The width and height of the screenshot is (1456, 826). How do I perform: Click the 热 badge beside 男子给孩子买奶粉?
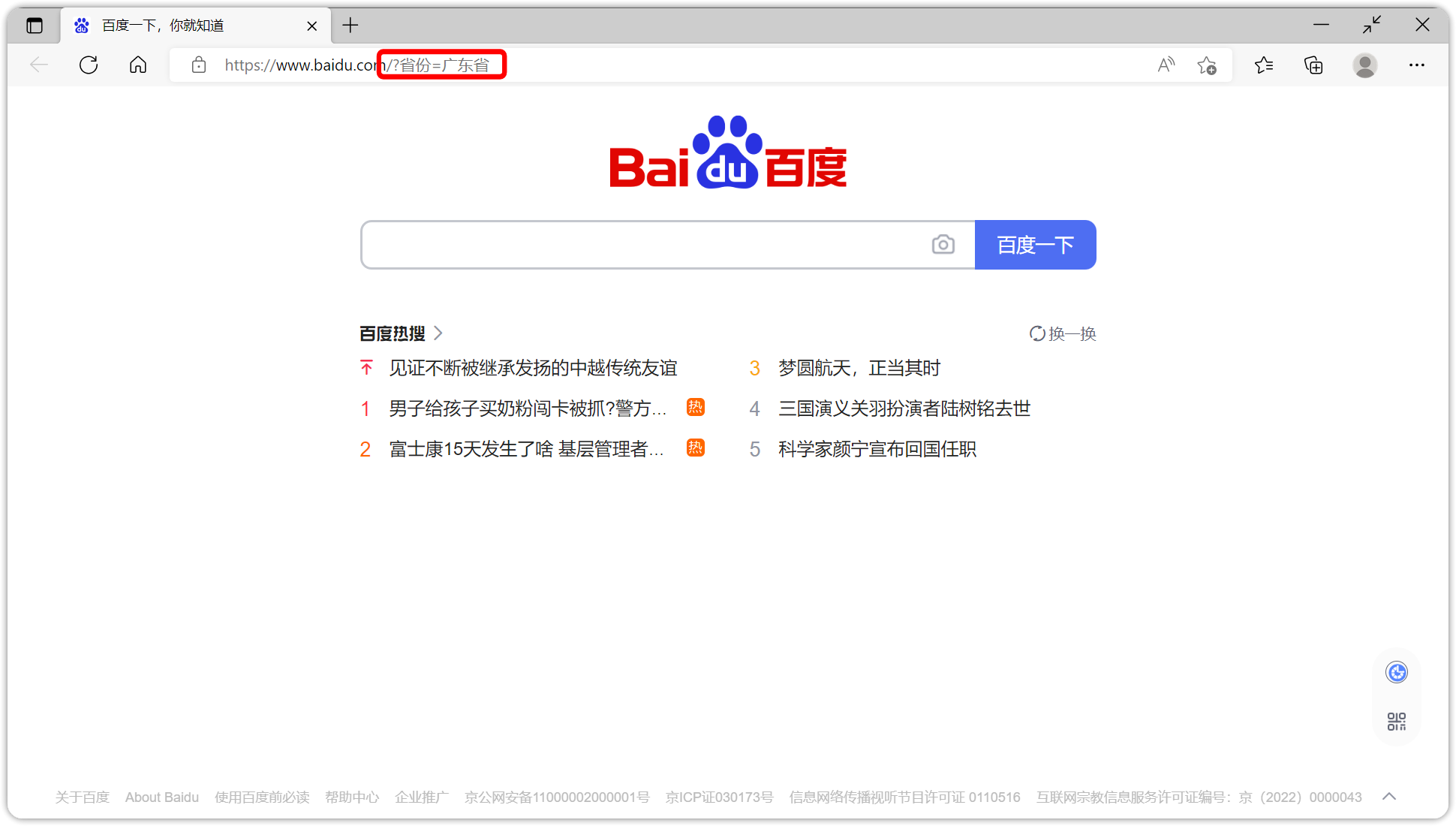[696, 408]
